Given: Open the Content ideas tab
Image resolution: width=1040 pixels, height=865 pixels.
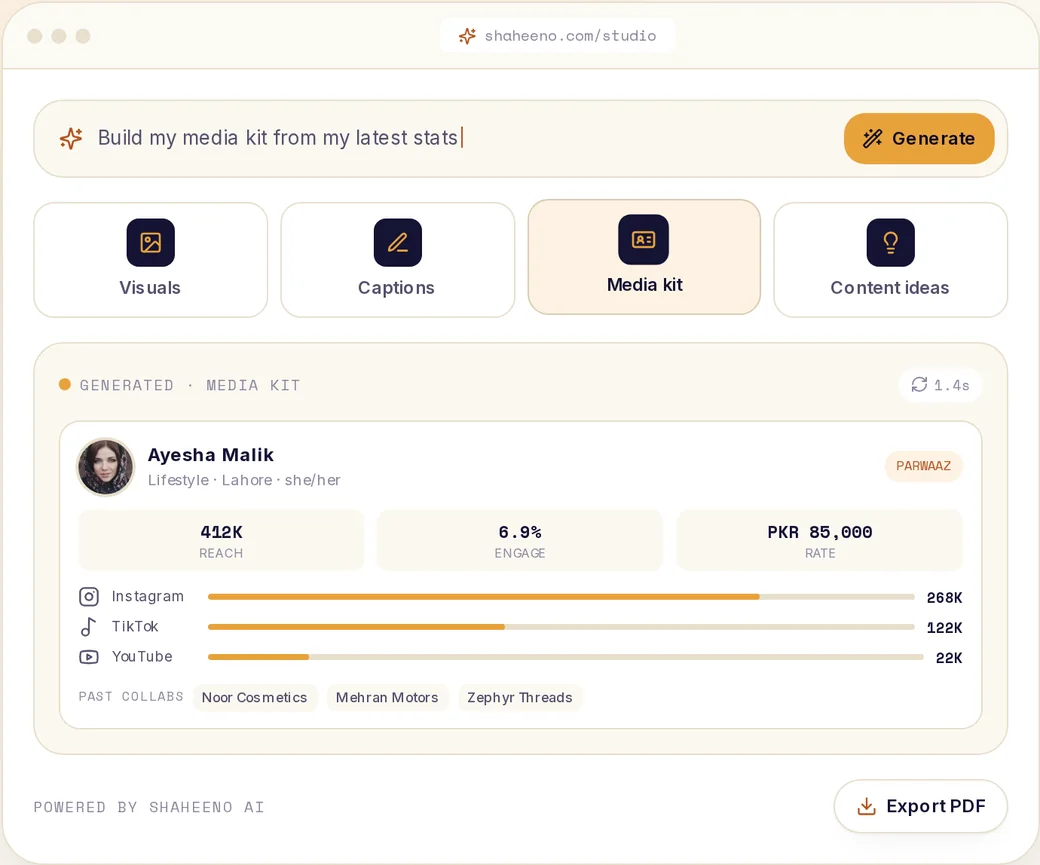Looking at the screenshot, I should 891,260.
